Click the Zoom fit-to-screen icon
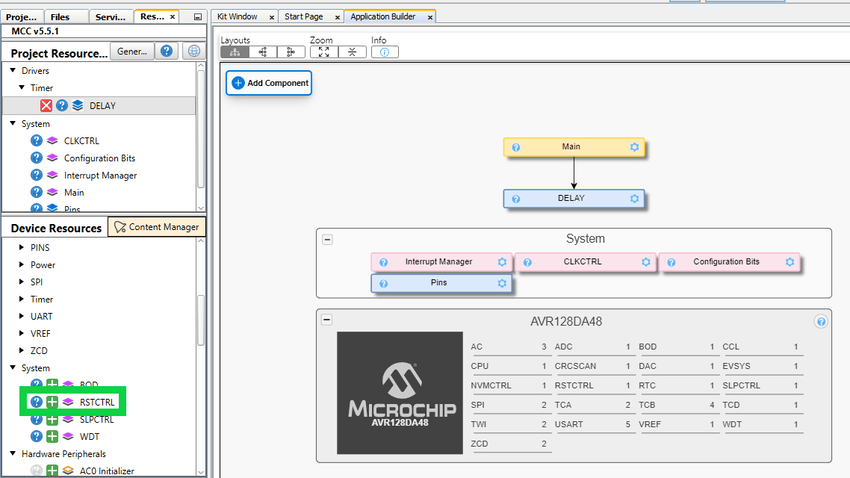 323,52
